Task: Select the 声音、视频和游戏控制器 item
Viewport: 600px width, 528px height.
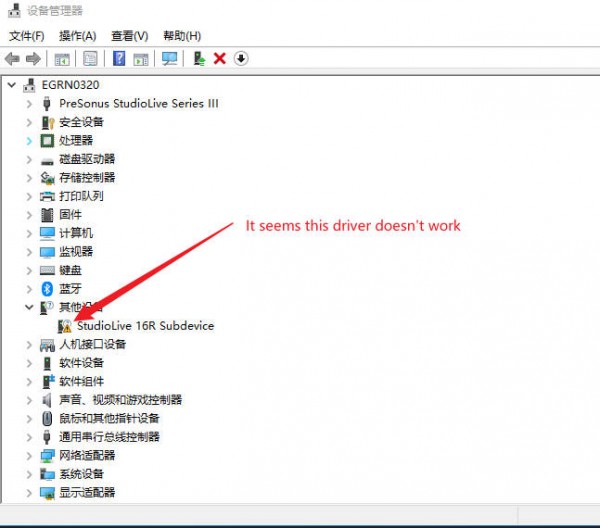Action: pyautogui.click(x=120, y=400)
